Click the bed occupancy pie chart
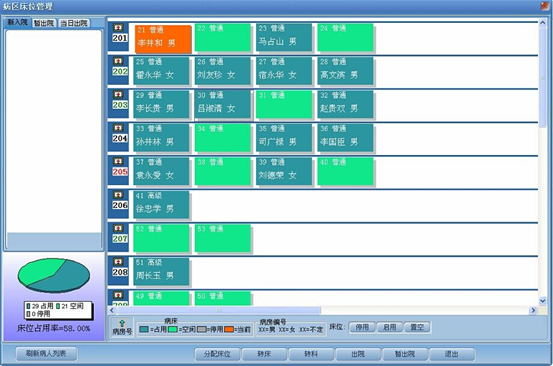Image resolution: width=553 pixels, height=366 pixels. (54, 276)
